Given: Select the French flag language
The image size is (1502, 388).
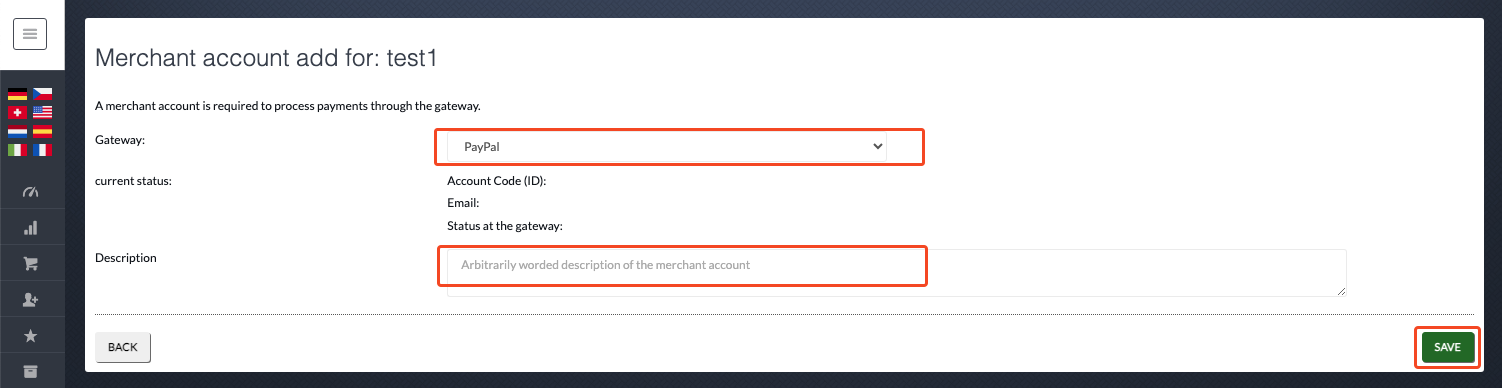Looking at the screenshot, I should point(42,150).
